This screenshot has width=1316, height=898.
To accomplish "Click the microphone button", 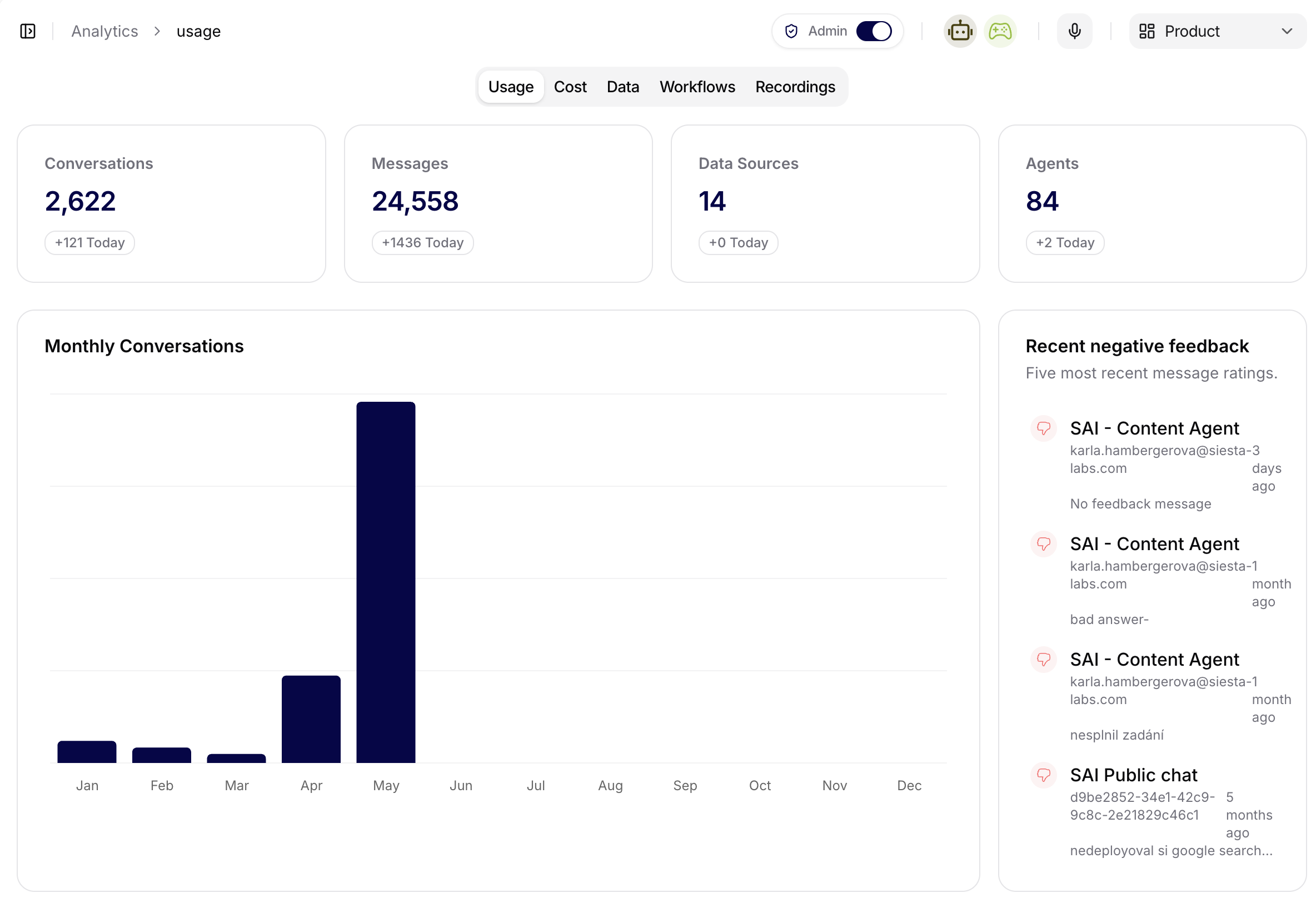I will (1074, 31).
